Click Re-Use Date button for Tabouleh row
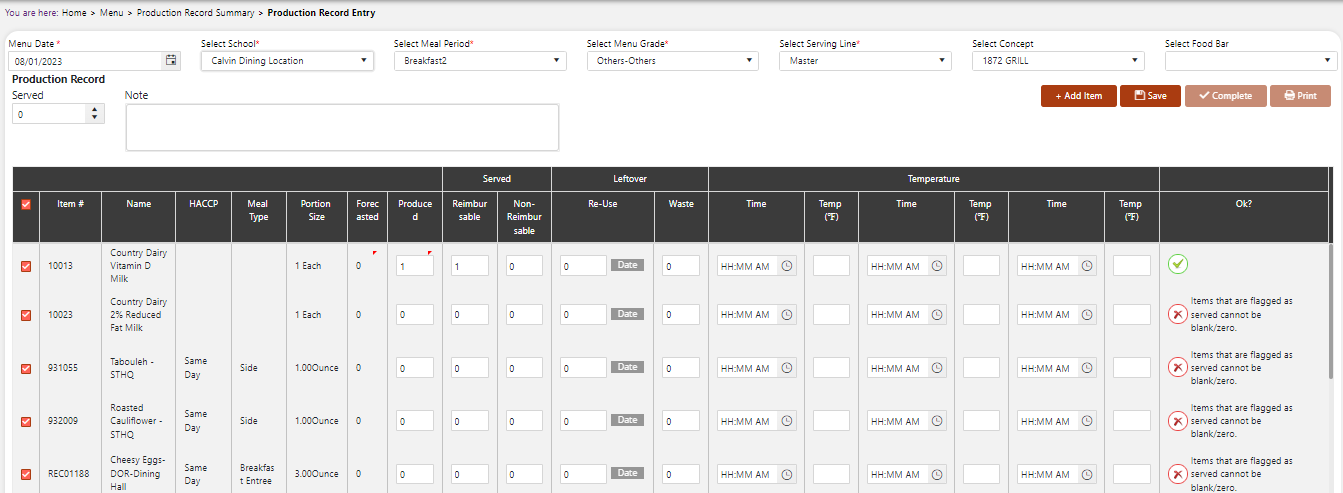Screen dimensions: 1343x493 [x=627, y=367]
